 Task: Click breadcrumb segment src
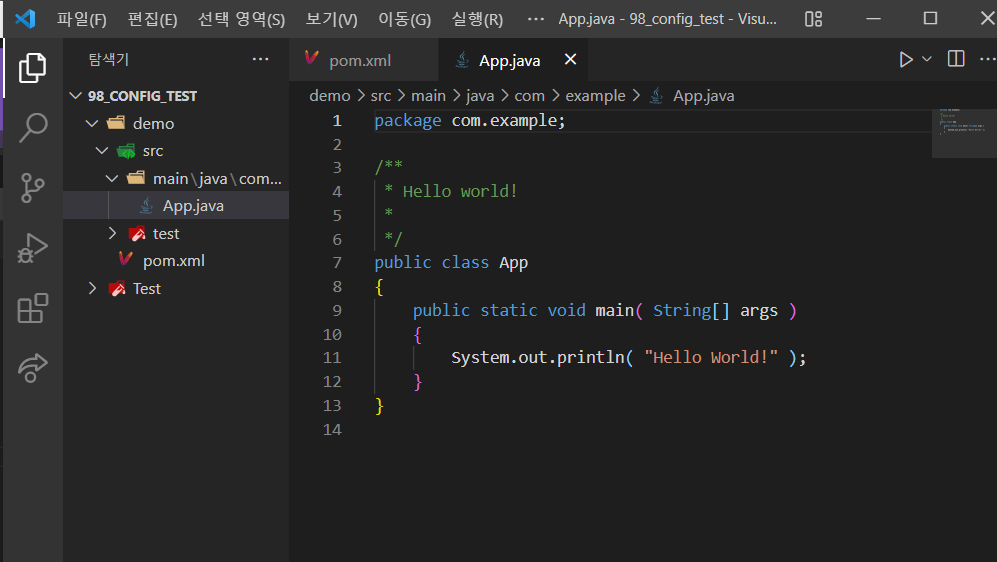click(381, 96)
